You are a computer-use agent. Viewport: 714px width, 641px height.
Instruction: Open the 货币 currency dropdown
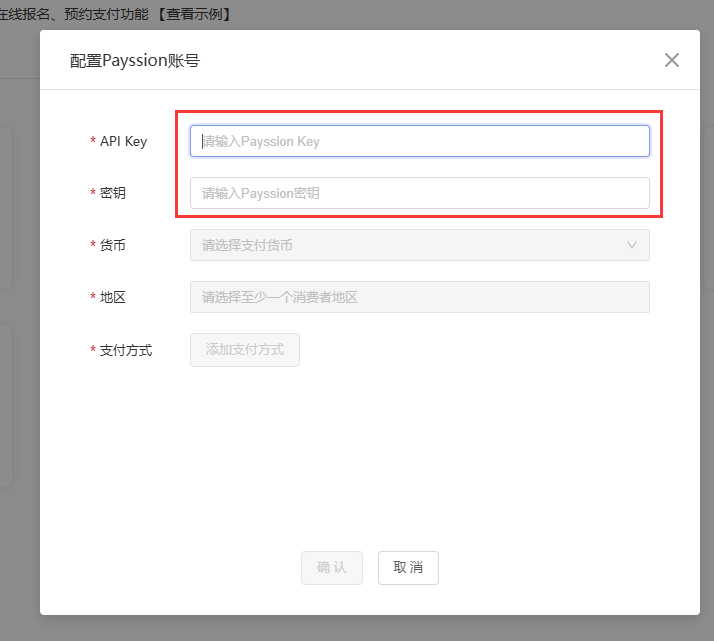[x=419, y=245]
